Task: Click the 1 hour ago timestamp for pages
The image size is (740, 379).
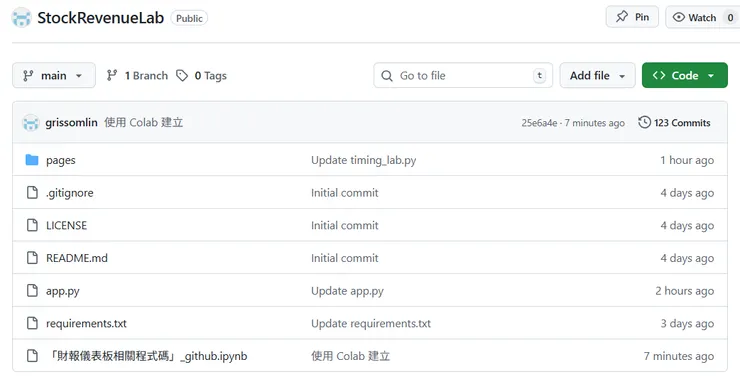Action: point(687,160)
